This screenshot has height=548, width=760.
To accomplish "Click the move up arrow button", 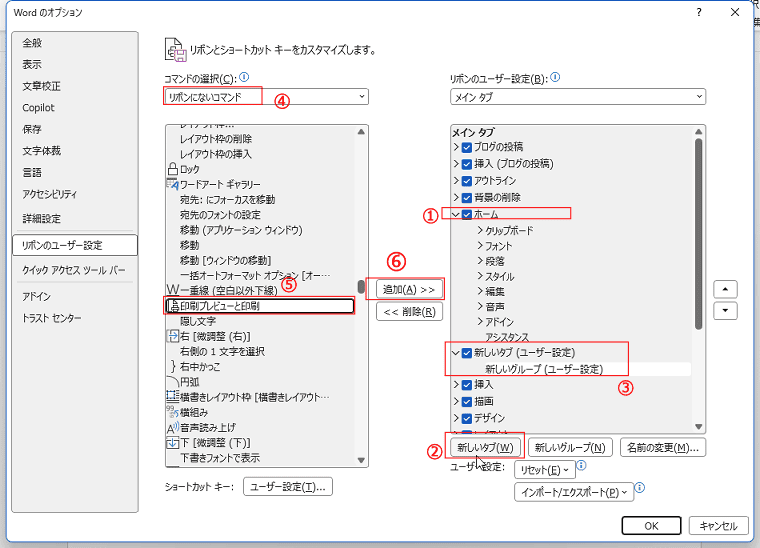I will coord(725,288).
